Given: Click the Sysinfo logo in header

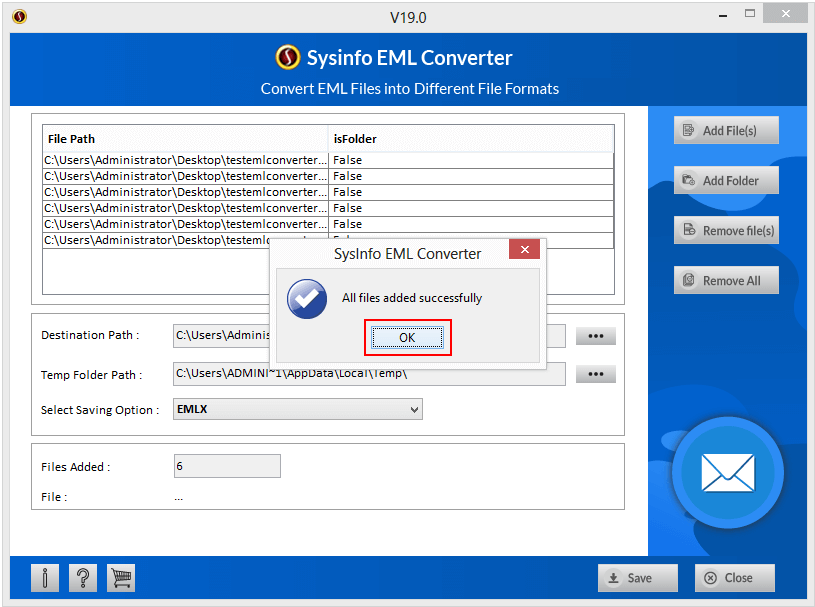Looking at the screenshot, I should click(x=288, y=58).
